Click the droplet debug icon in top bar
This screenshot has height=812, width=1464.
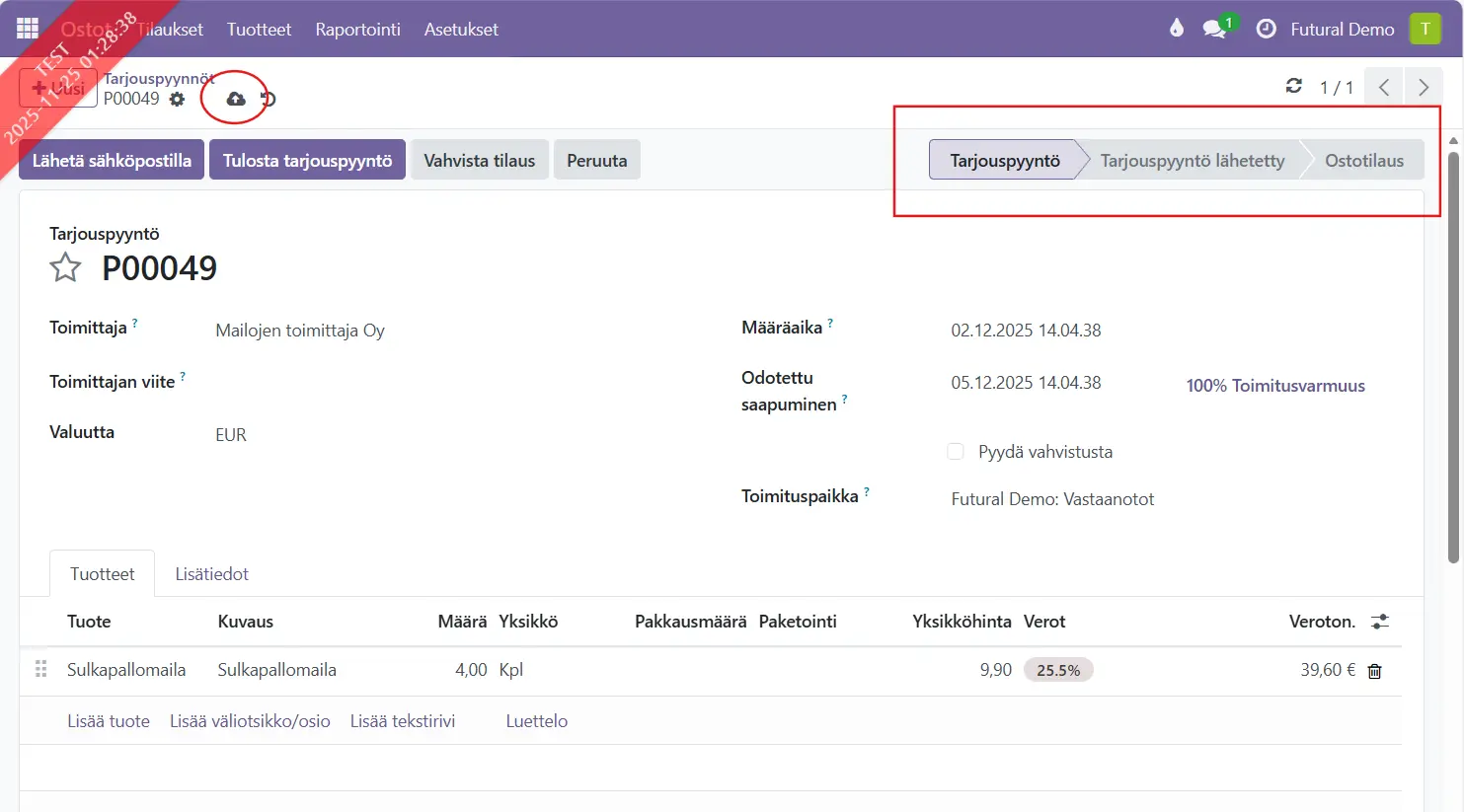(1176, 29)
